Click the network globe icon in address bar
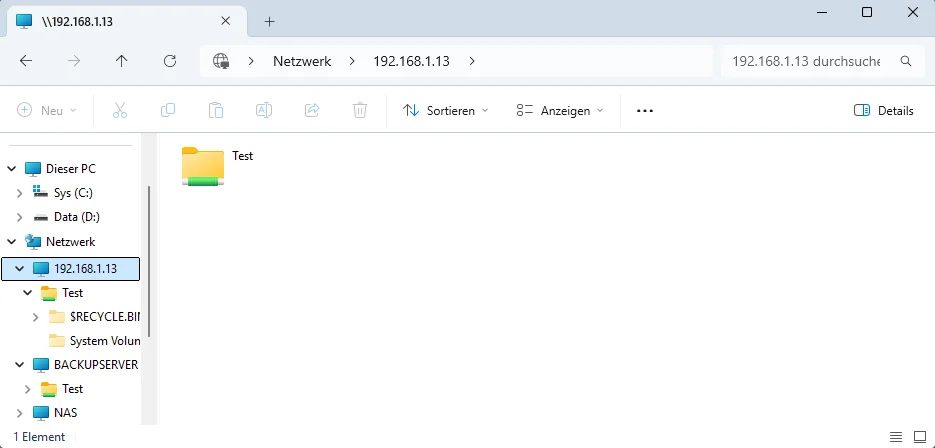 point(221,61)
